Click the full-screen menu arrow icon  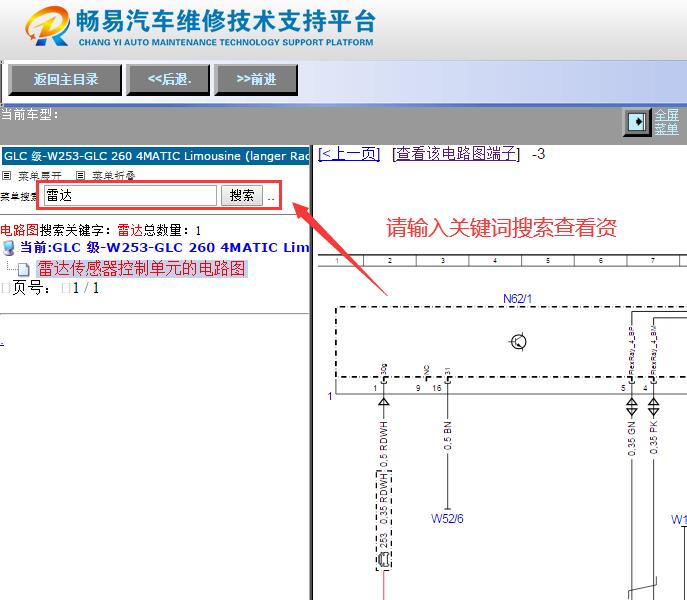(x=637, y=122)
